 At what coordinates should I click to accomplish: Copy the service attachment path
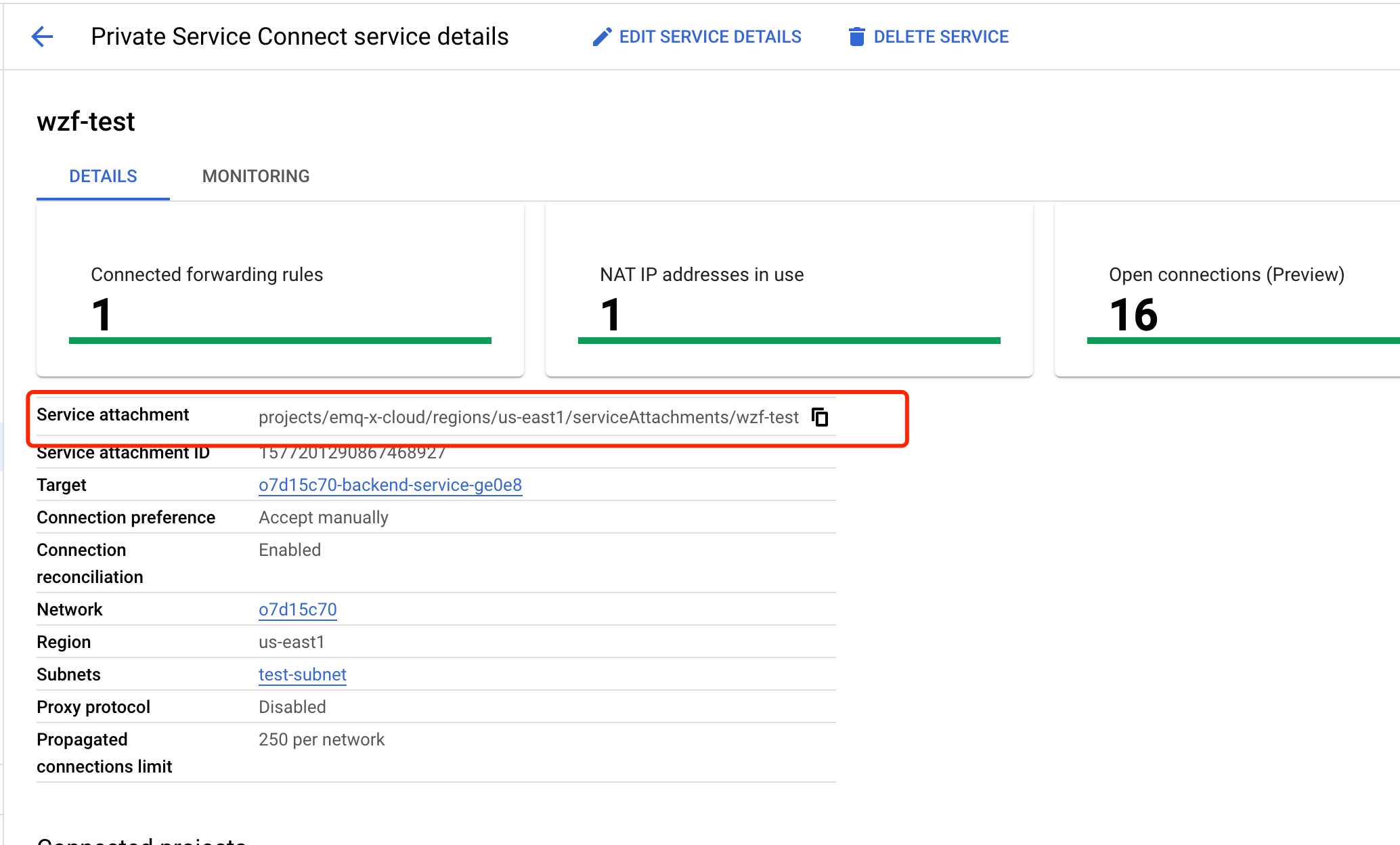click(x=820, y=417)
